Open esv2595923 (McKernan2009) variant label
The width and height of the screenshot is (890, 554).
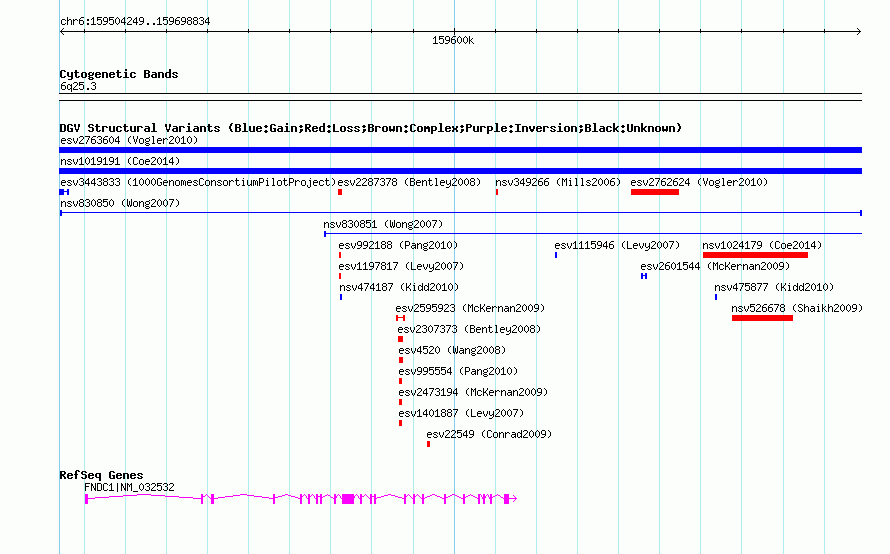pos(470,308)
